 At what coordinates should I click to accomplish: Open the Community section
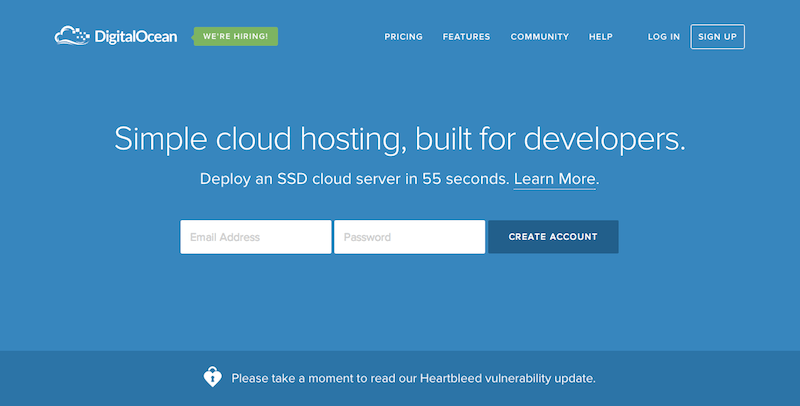(539, 37)
